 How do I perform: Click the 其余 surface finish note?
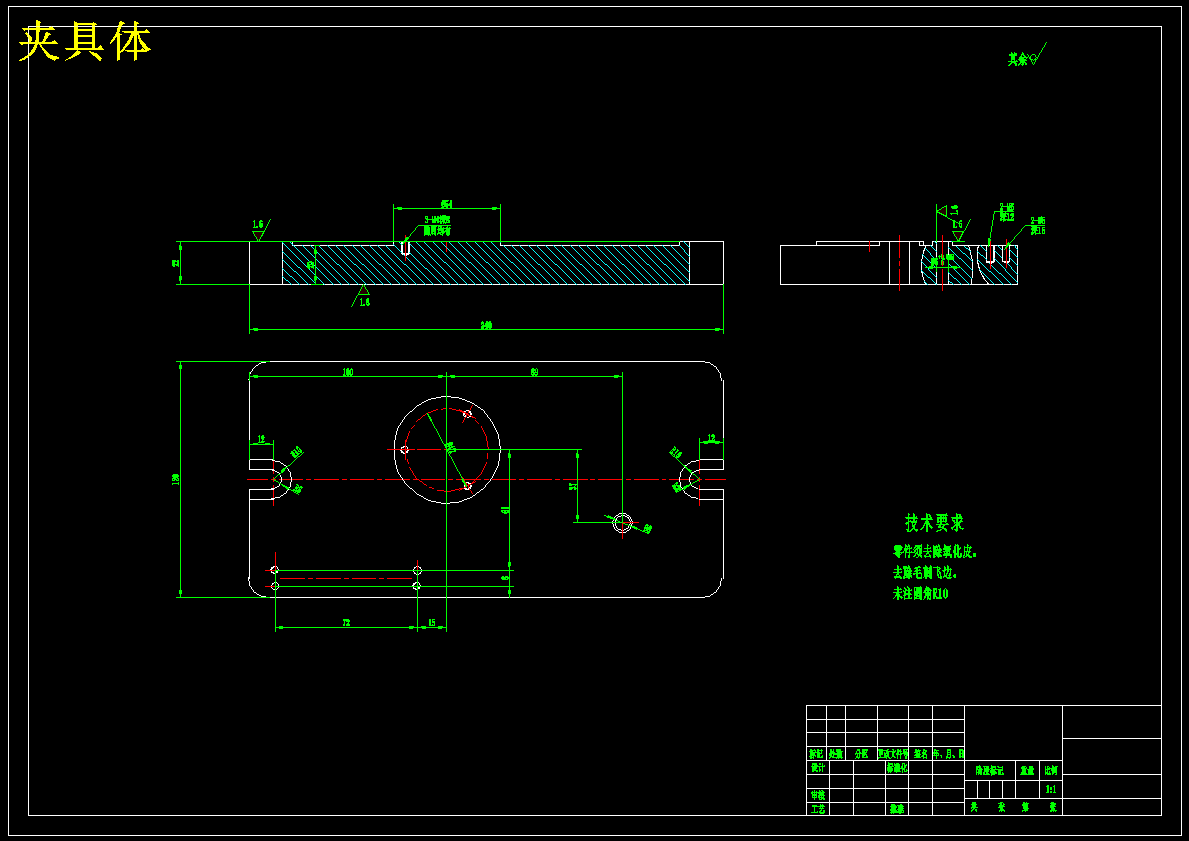click(1027, 57)
